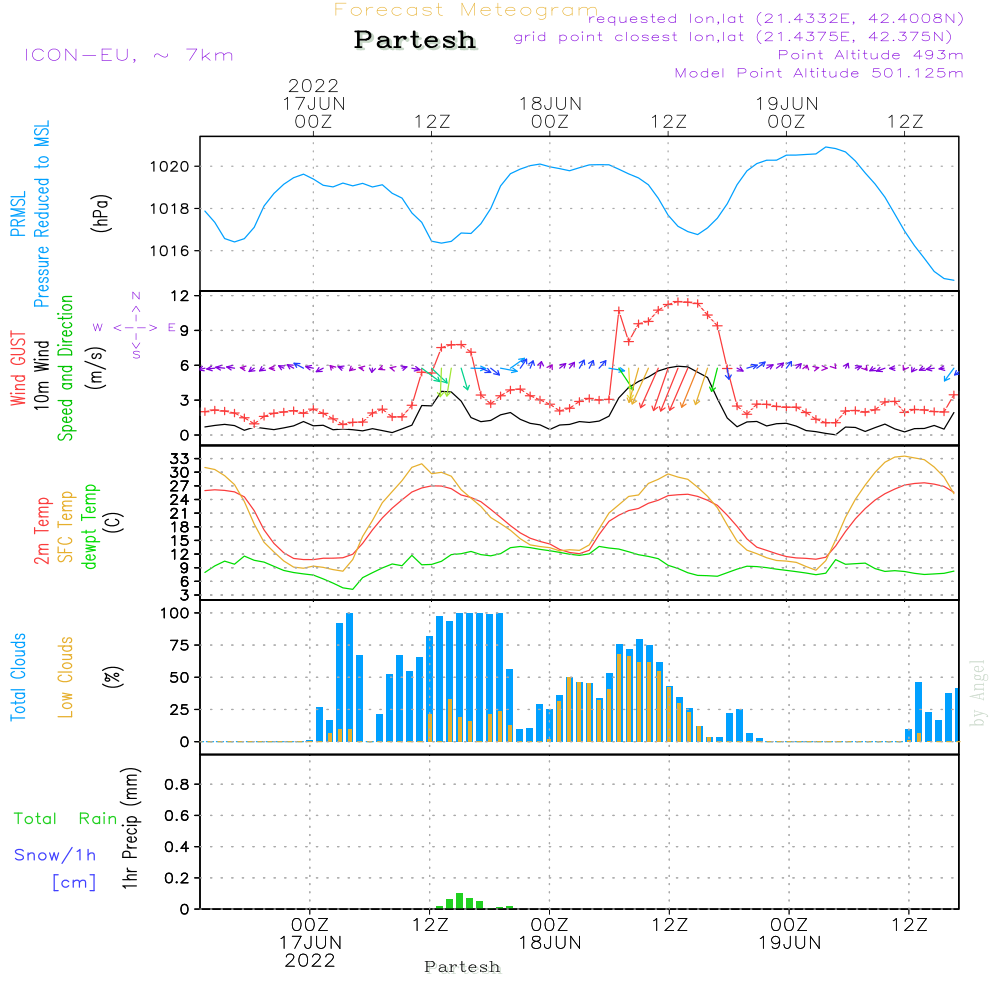Click the 'Forecast Meteogram' heading
Image resolution: width=1000 pixels, height=1000 pixels.
point(466,10)
